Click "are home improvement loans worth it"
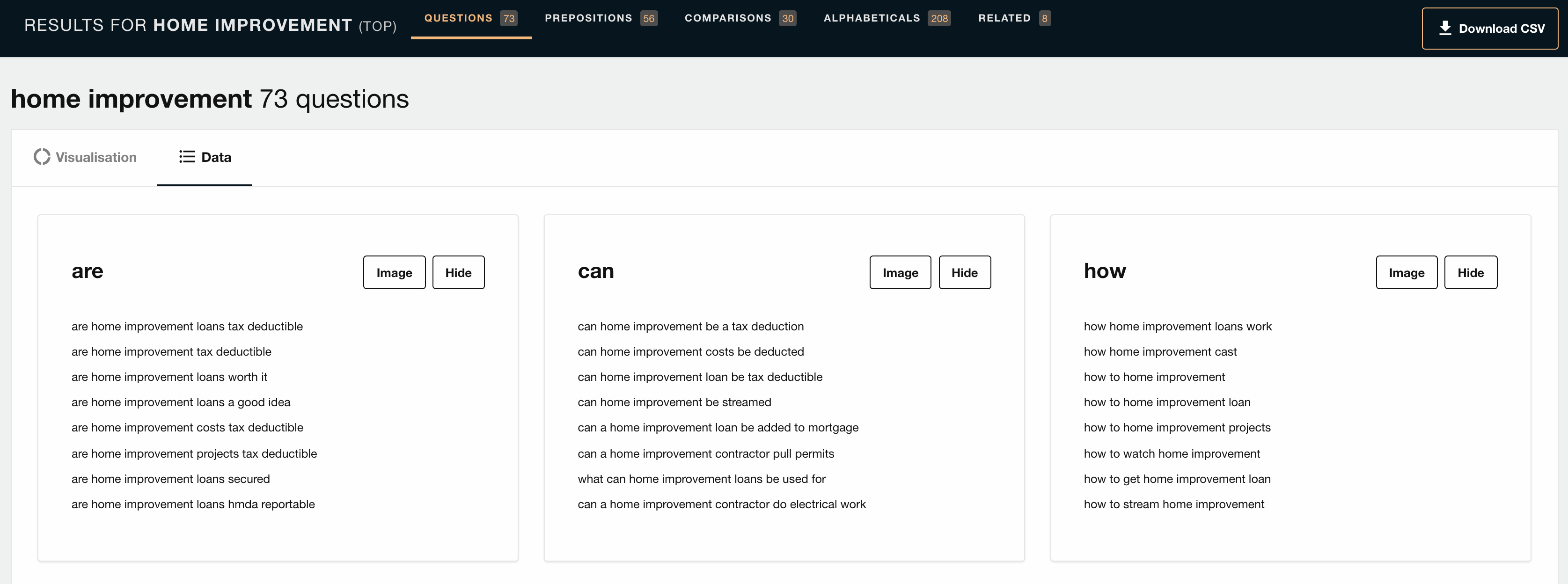 click(x=169, y=377)
